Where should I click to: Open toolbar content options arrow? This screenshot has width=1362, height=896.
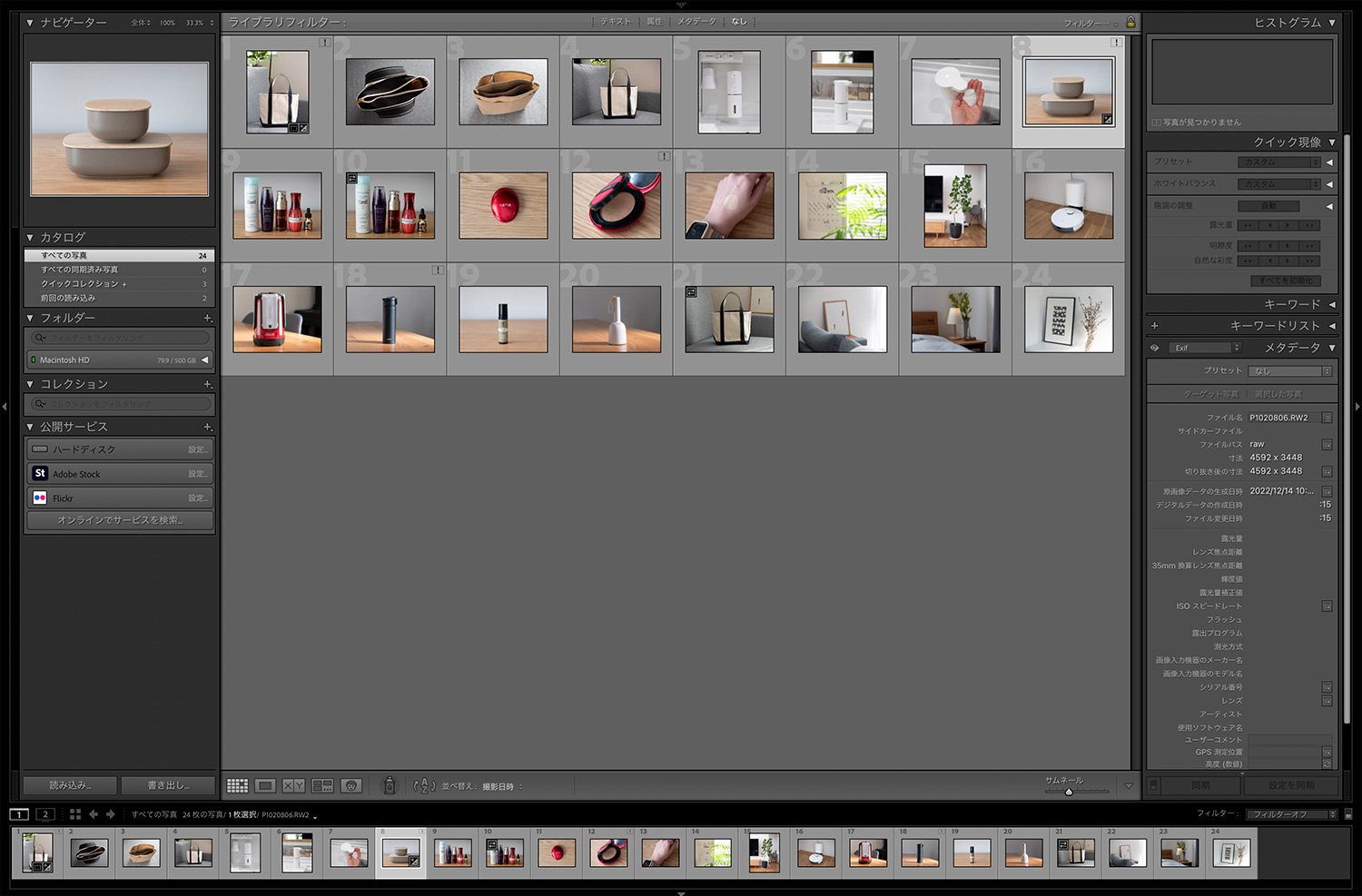[1129, 786]
